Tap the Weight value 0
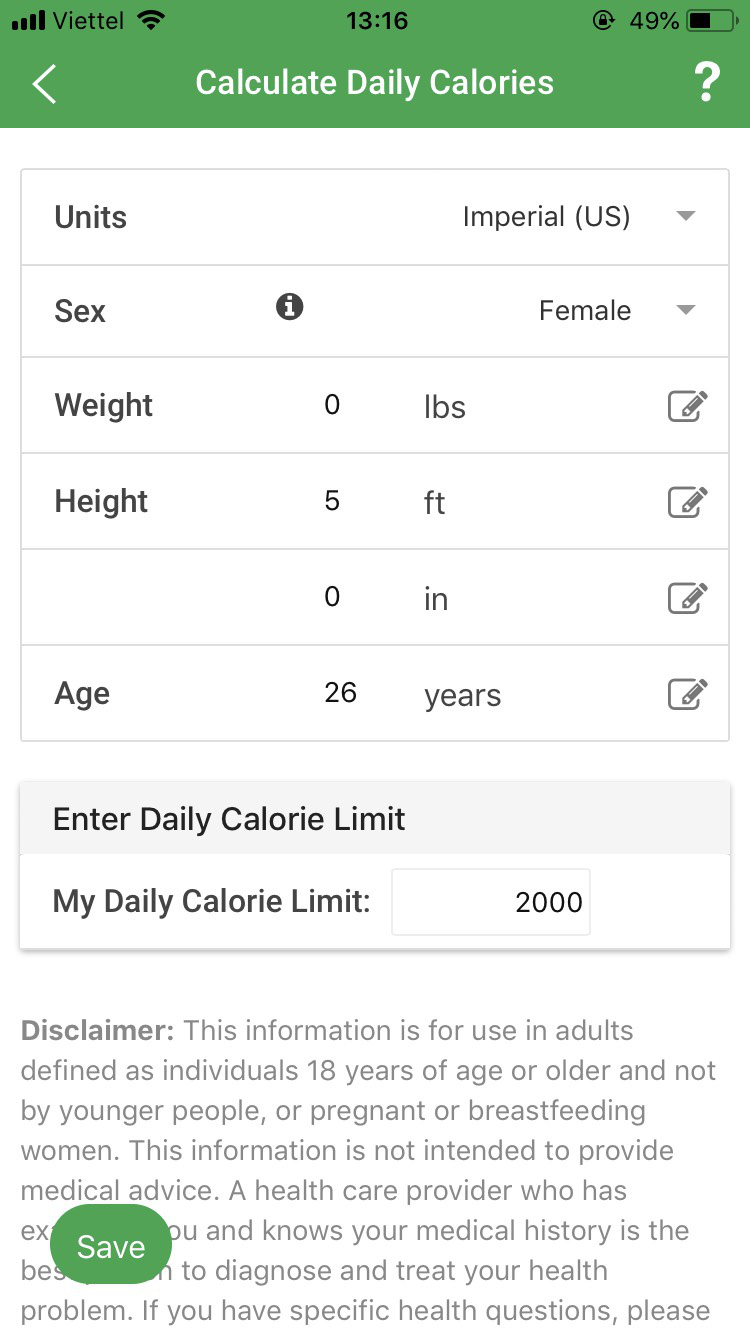The height and width of the screenshot is (1334, 750). click(x=332, y=405)
